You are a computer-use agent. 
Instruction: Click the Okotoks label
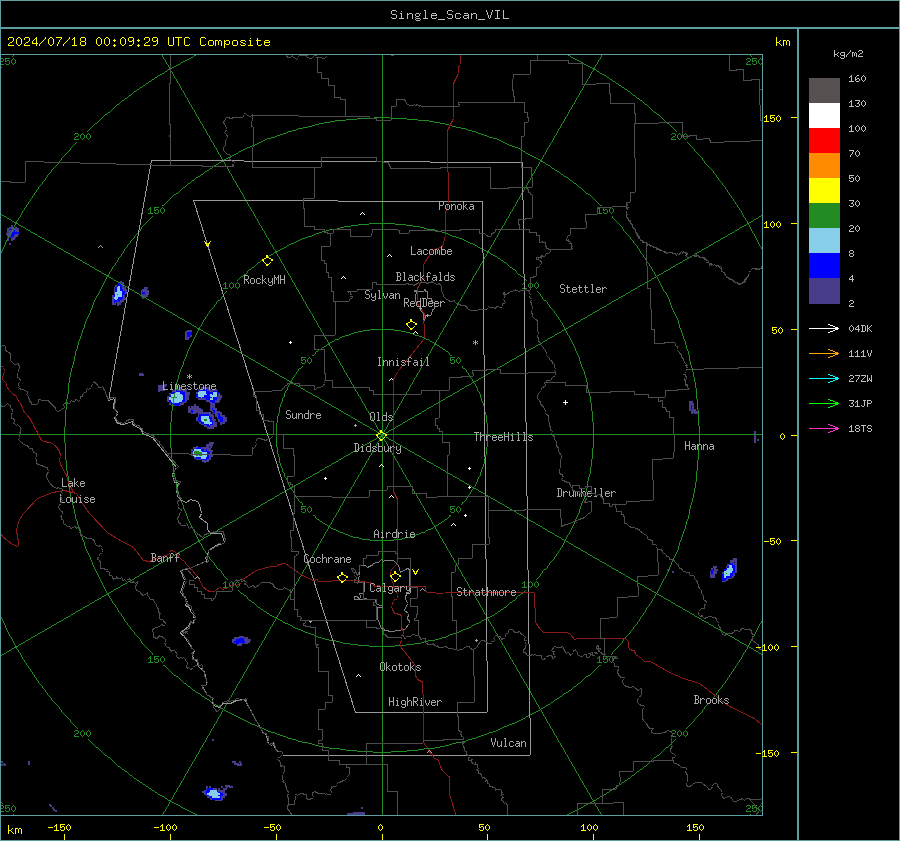tap(400, 667)
